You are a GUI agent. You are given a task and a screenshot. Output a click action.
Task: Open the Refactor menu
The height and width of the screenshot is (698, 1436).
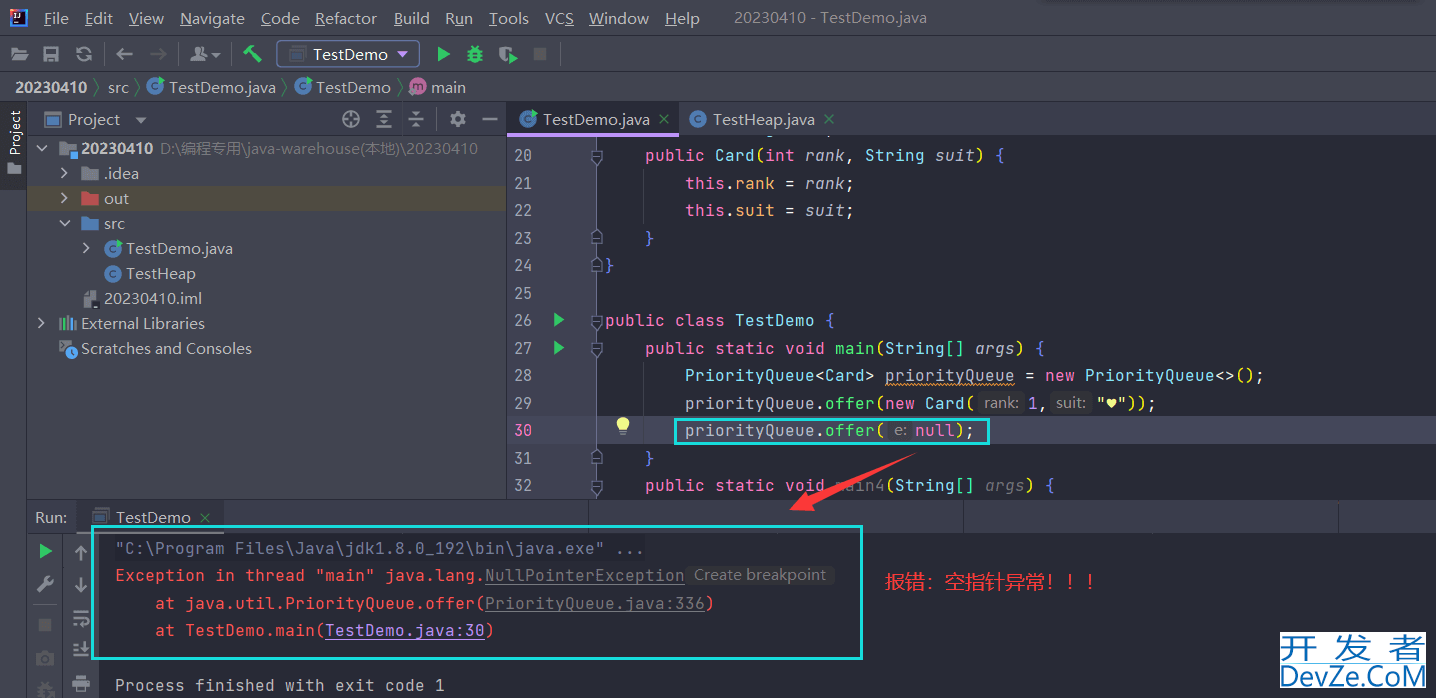click(x=346, y=18)
